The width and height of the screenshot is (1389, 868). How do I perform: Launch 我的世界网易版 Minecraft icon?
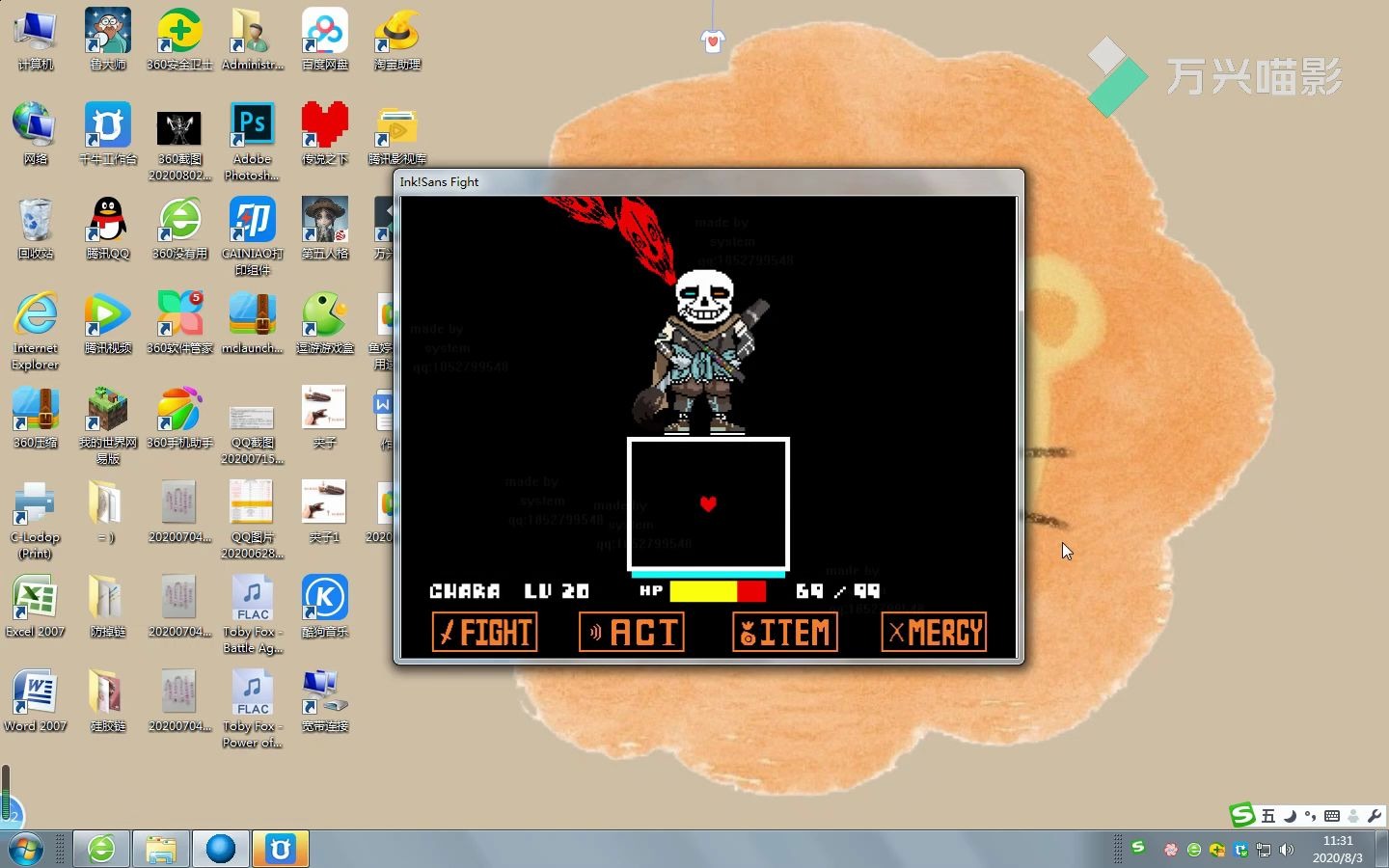[108, 426]
